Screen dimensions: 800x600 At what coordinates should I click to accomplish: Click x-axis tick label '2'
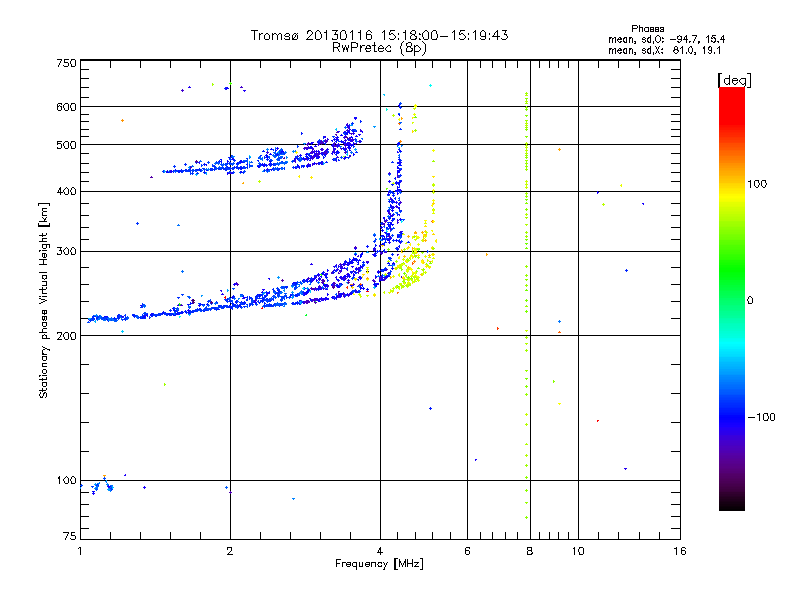tap(230, 551)
